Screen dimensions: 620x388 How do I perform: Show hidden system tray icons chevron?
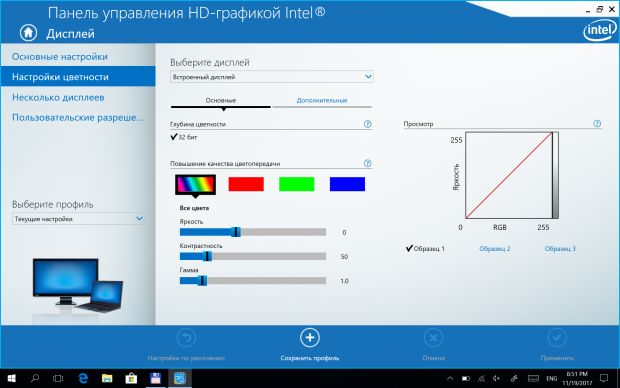click(450, 379)
